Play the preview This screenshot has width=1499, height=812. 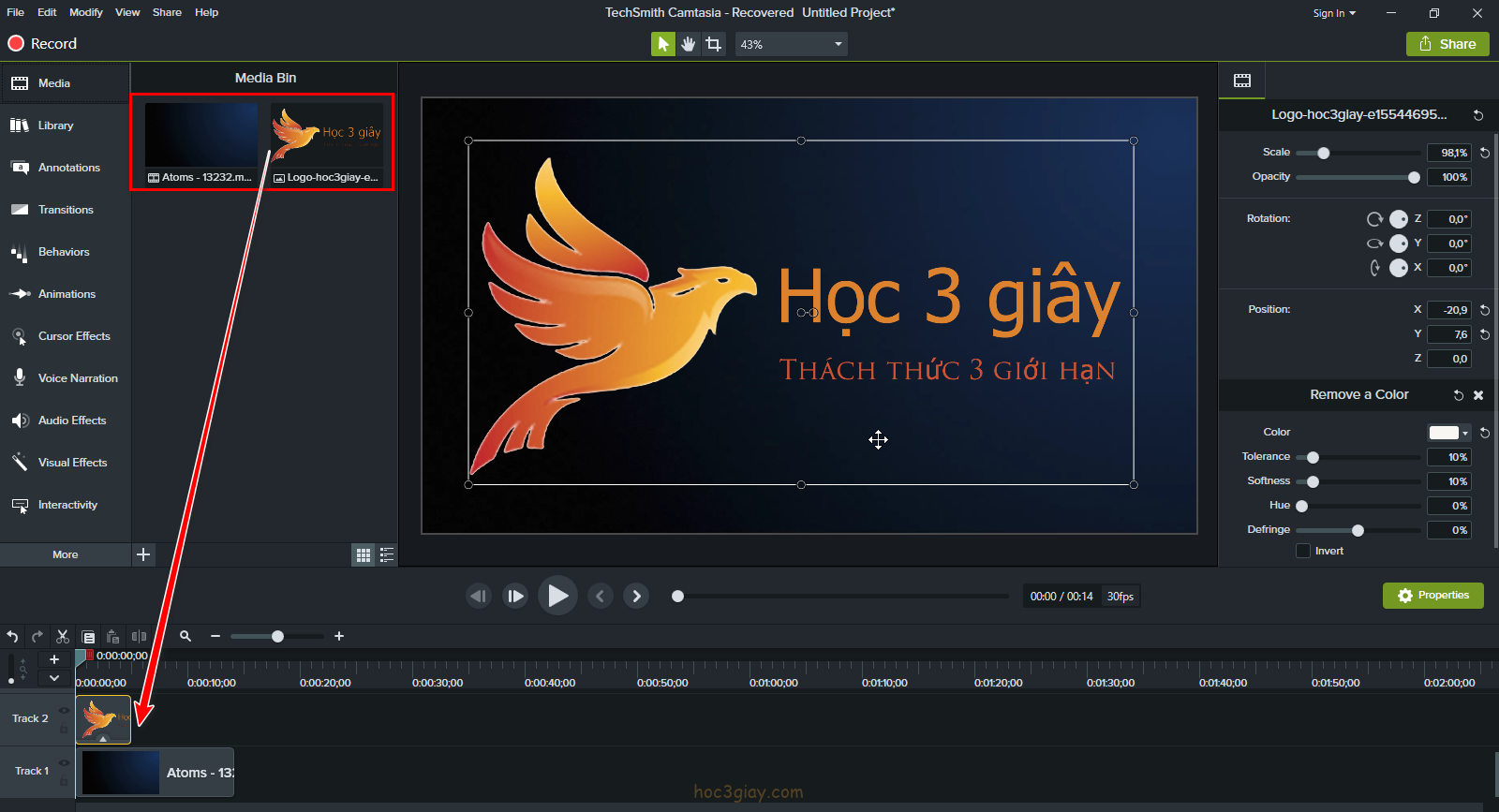point(557,596)
